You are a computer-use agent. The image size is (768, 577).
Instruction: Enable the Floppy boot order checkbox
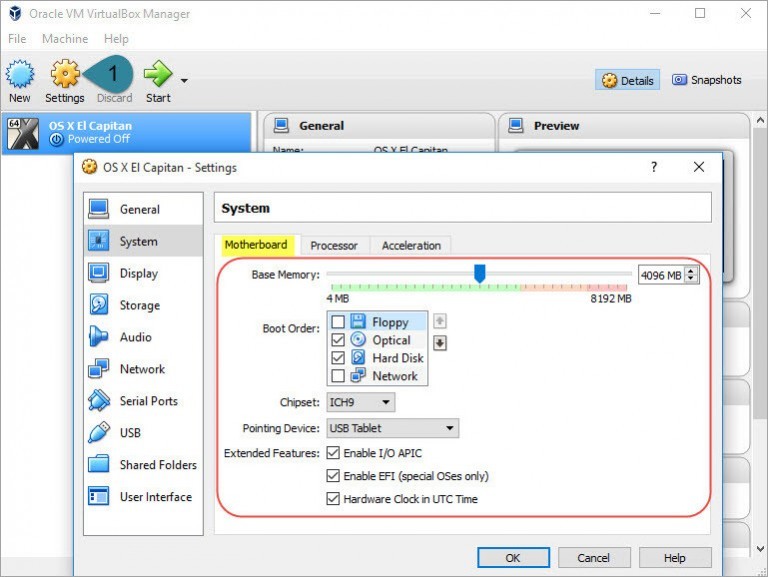pos(338,322)
